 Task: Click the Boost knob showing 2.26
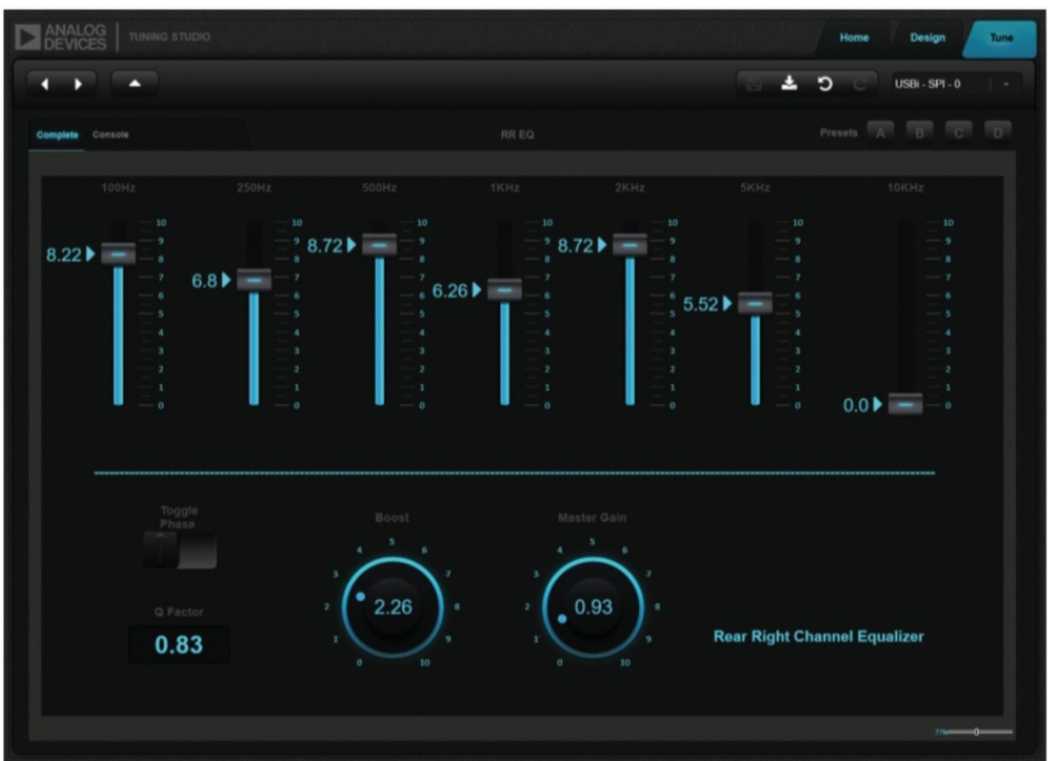point(392,607)
